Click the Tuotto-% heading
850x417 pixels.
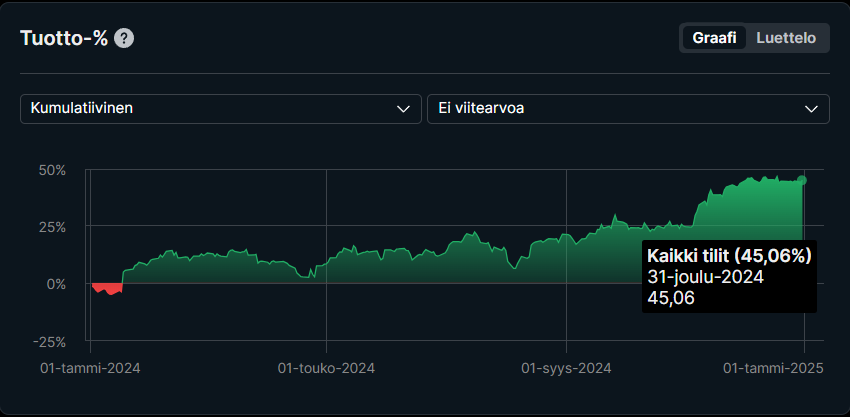[64, 39]
